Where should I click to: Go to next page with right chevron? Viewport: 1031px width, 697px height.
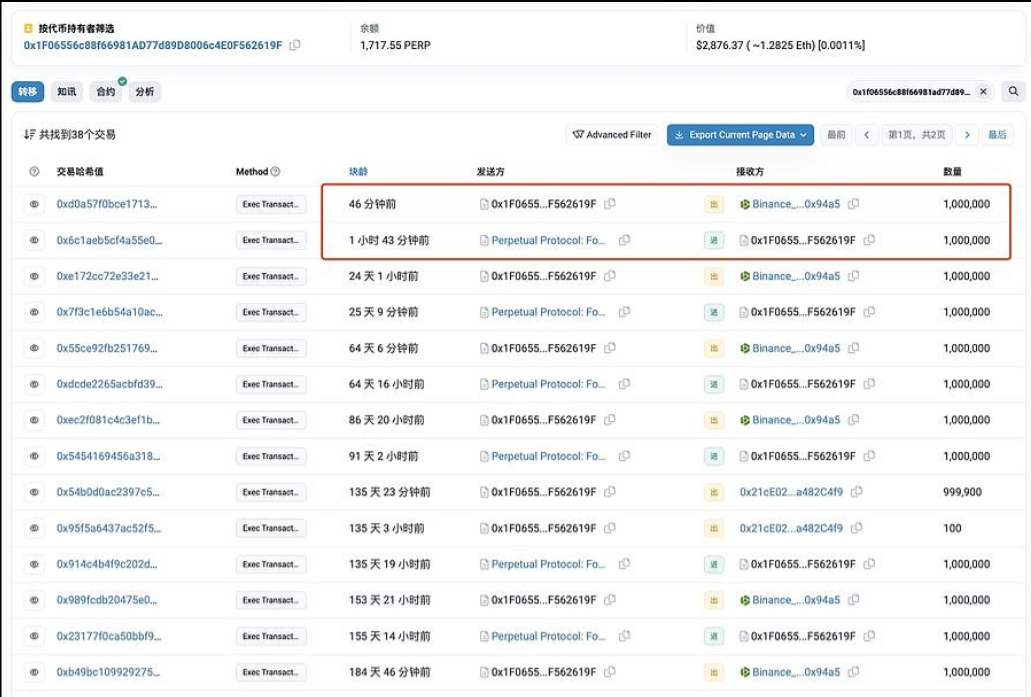965,135
